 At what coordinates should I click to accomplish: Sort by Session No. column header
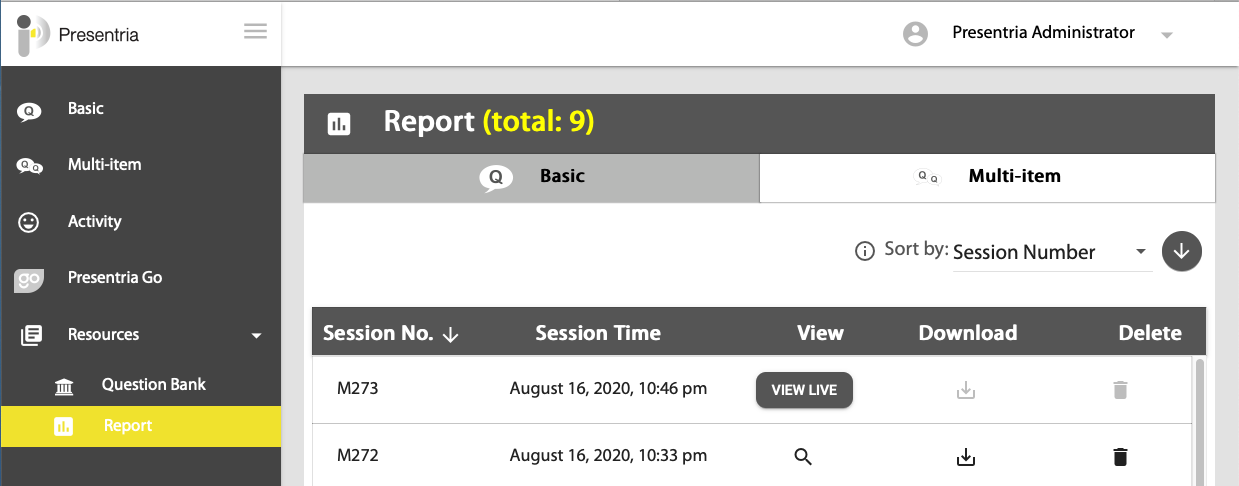point(391,333)
